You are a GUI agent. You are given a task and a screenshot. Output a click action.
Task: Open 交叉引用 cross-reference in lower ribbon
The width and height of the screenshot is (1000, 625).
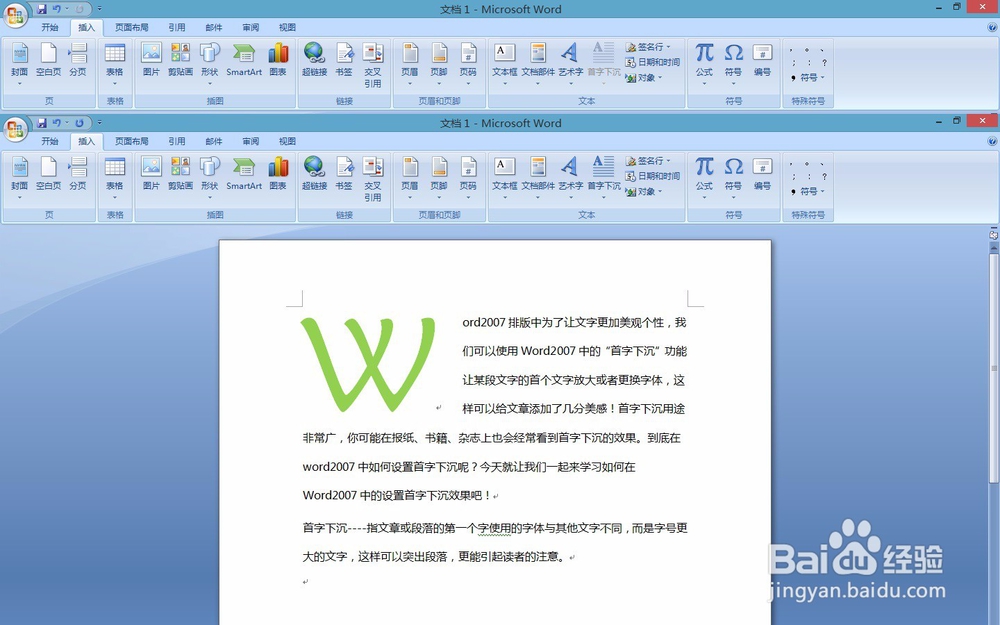click(x=373, y=179)
